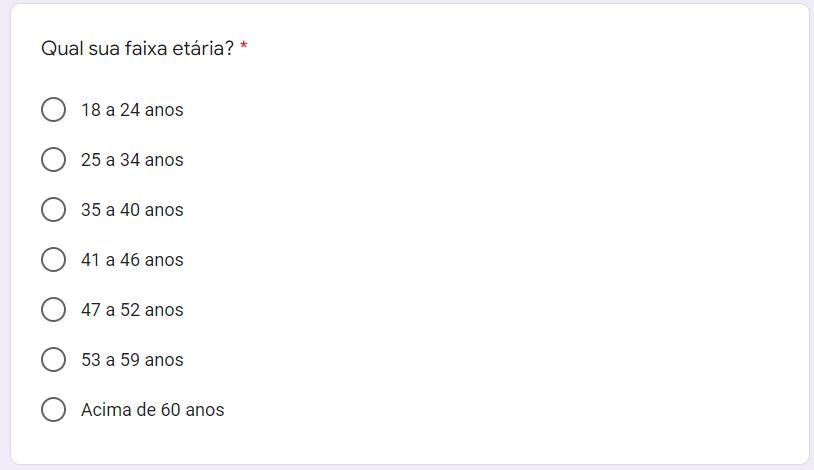This screenshot has width=814, height=470.
Task: Select the 47 a 52 anos radio button
Action: pyautogui.click(x=54, y=310)
